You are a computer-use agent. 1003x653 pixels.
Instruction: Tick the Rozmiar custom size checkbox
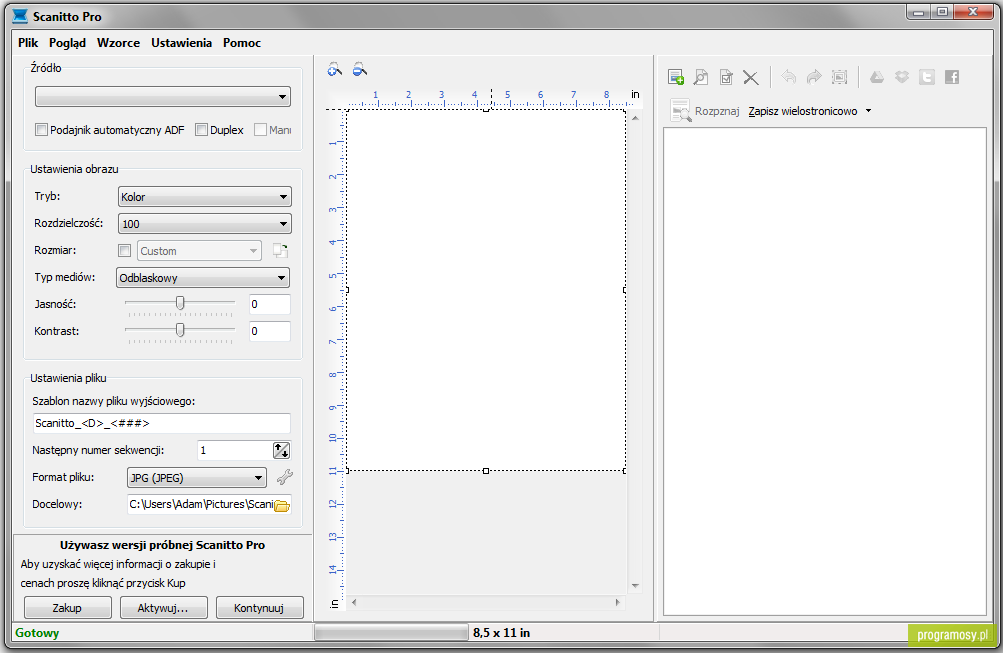click(125, 251)
